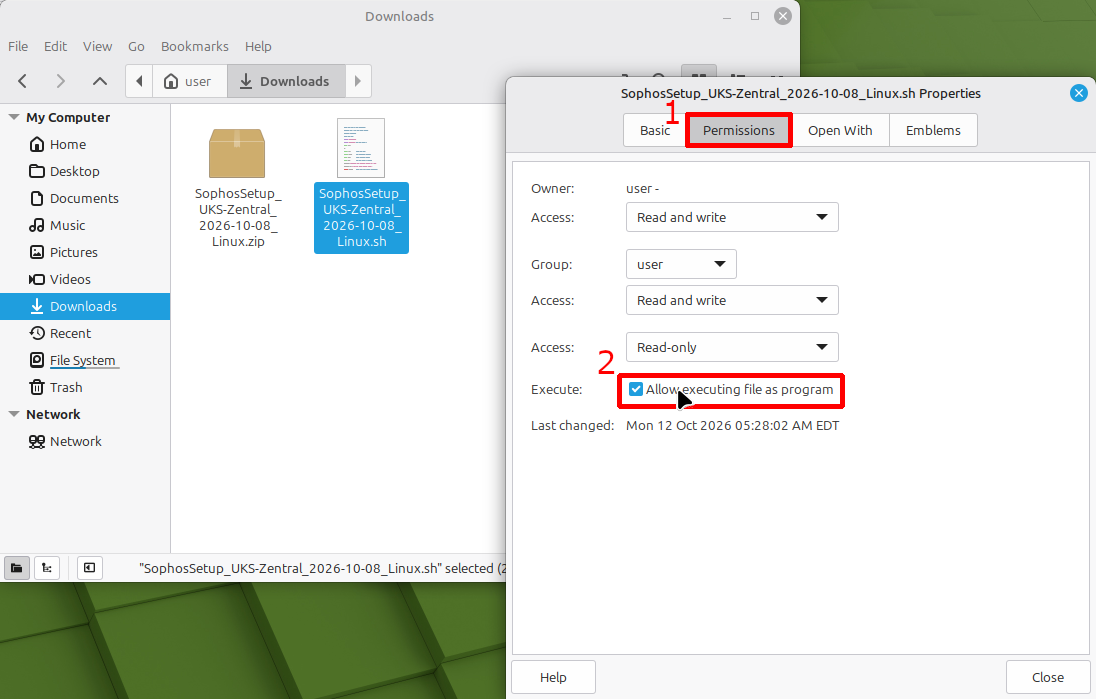Open the Group dropdown showing user
The image size is (1096, 699).
pyautogui.click(x=681, y=264)
